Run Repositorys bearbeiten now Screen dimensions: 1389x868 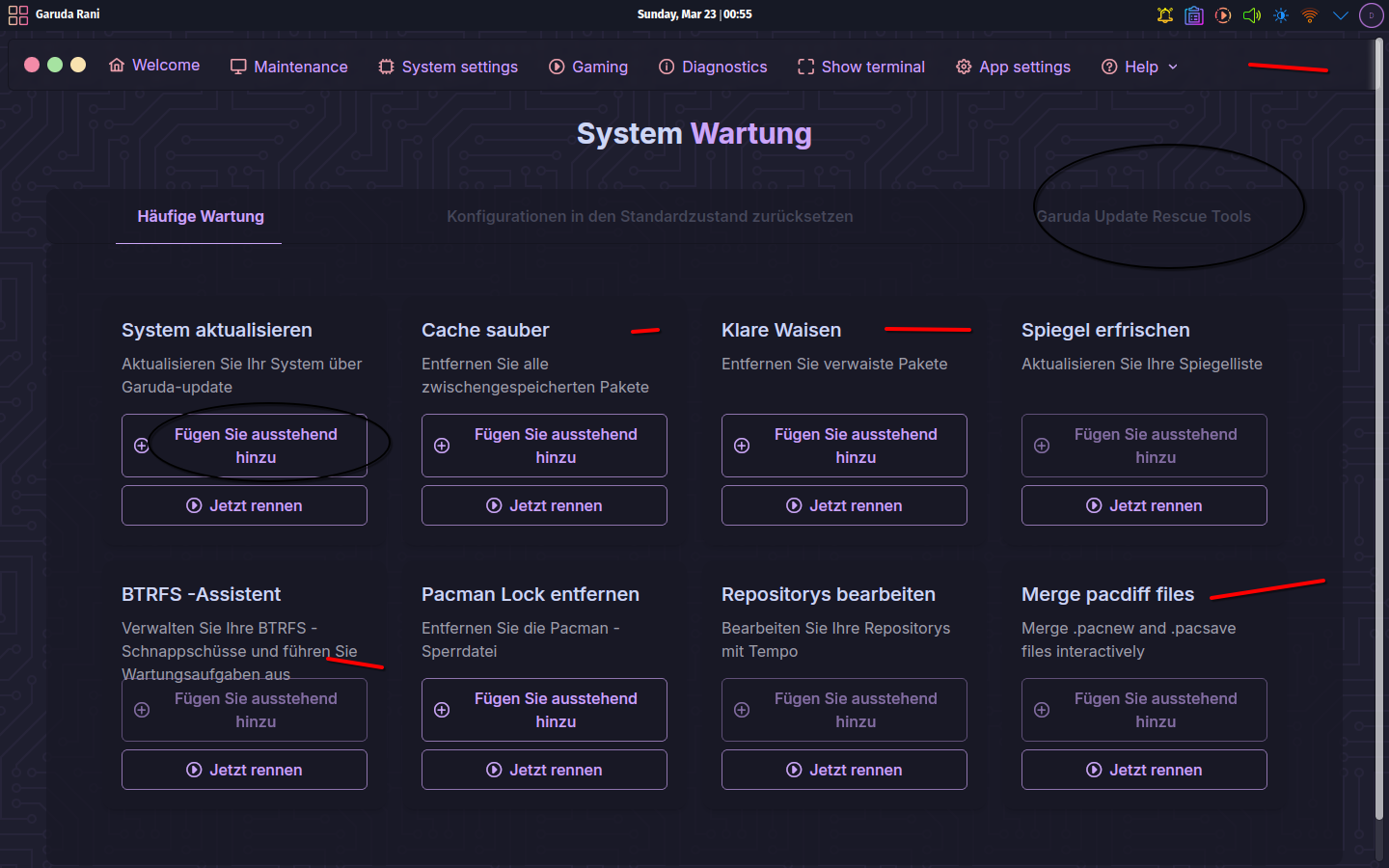(844, 770)
